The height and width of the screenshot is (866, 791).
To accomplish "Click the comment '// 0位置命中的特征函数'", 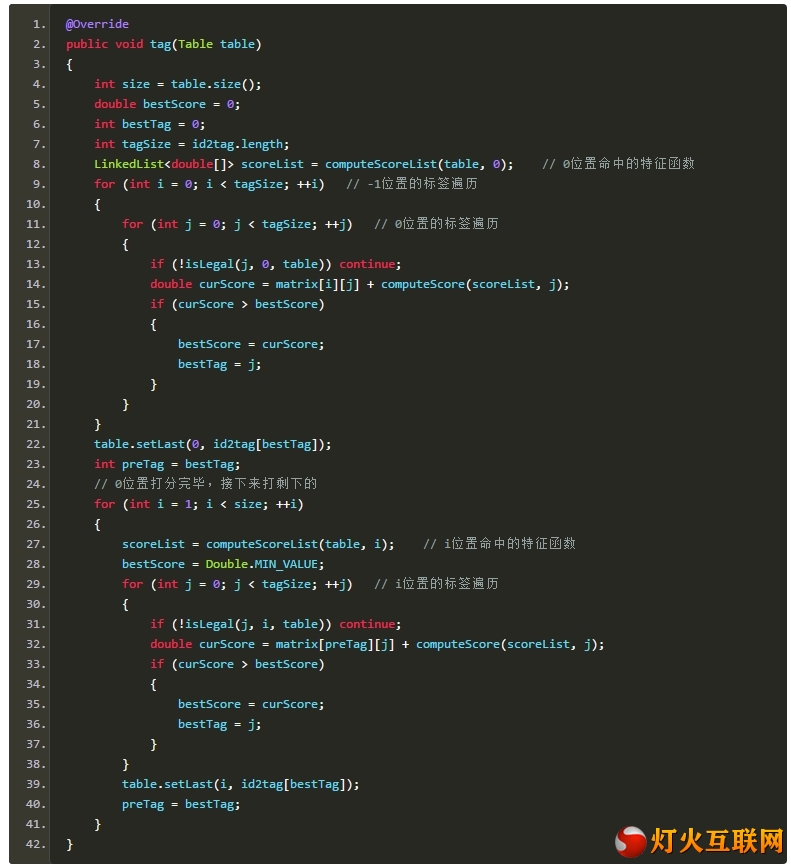I will tap(618, 164).
